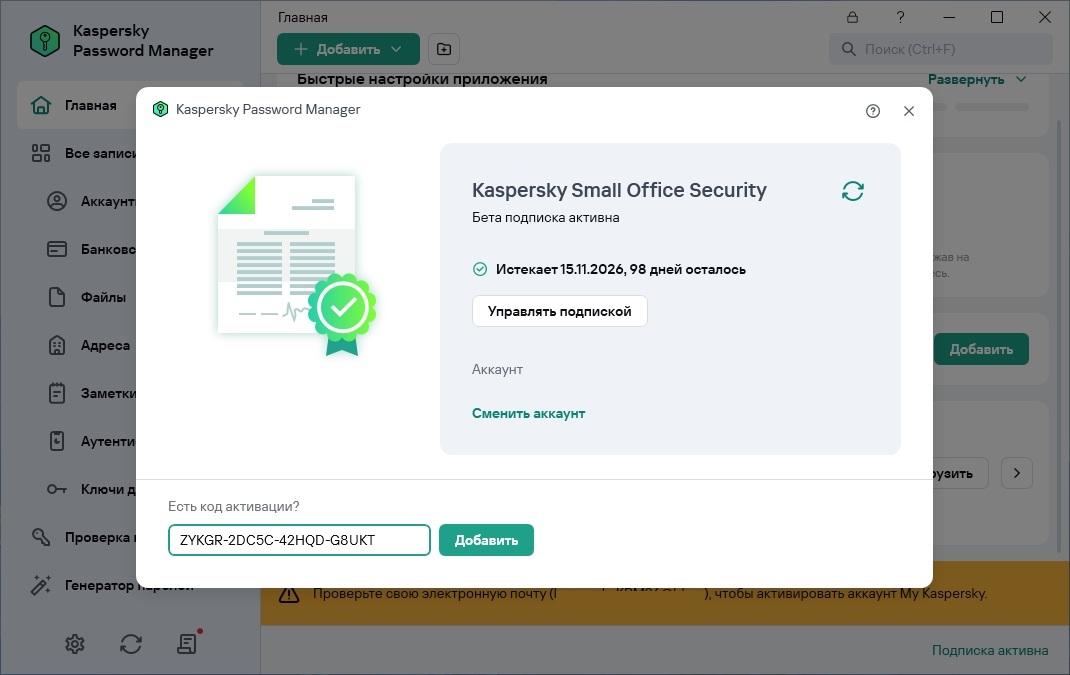Viewport: 1070px width, 675px height.
Task: Maximize the main application window
Action: point(996,17)
